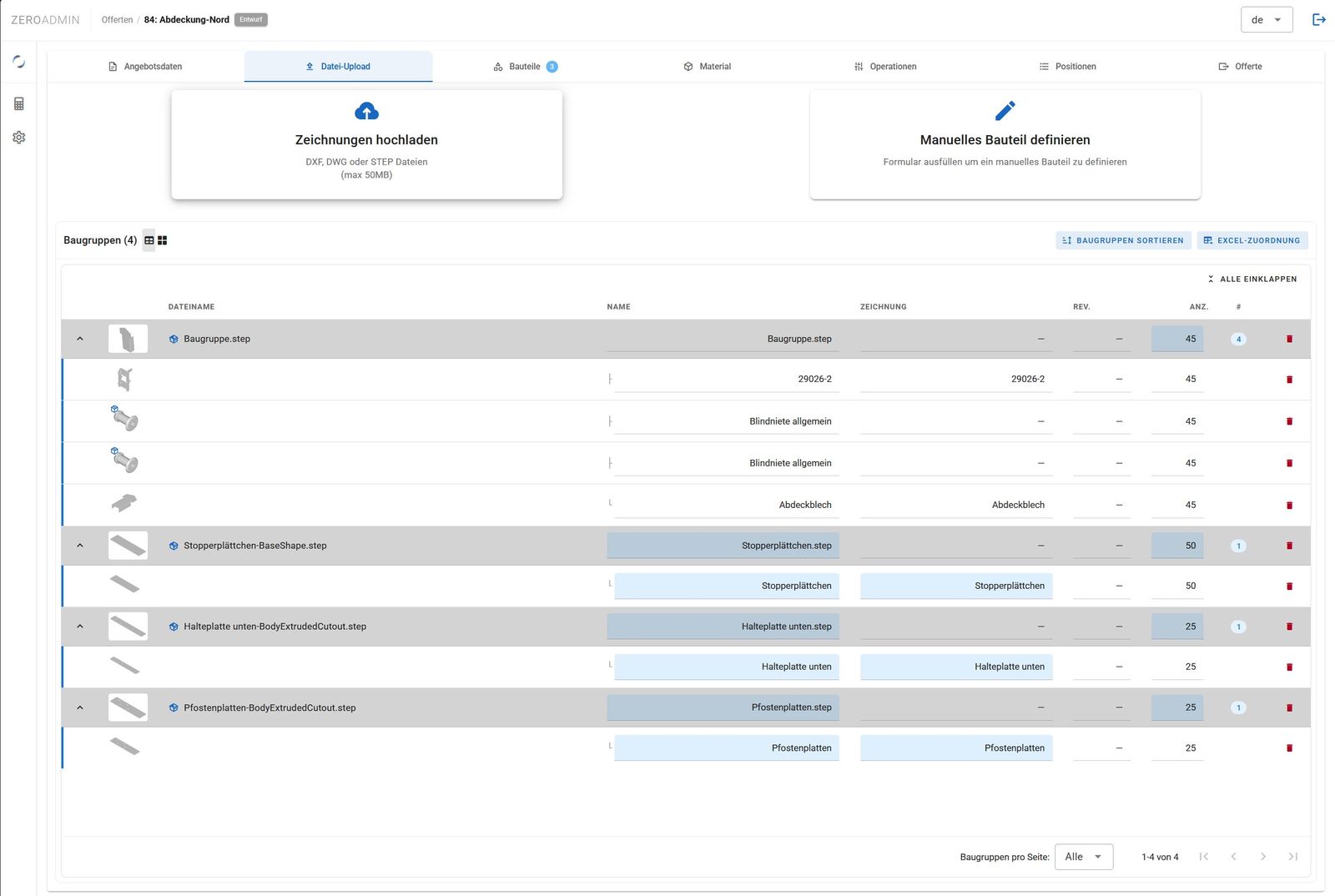Screen dimensions: 1335x896
Task: Click Zeichnungen hochladen upload card
Action: (x=366, y=144)
